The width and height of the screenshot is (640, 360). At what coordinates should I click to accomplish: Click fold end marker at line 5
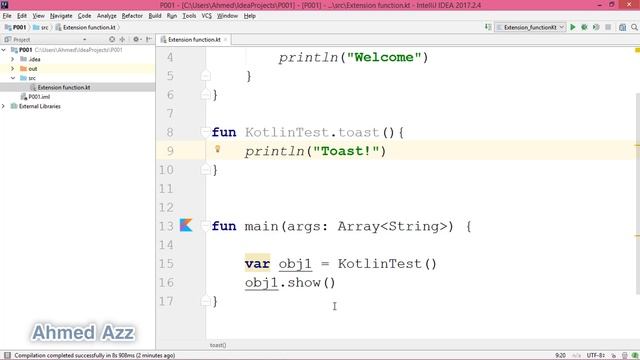click(x=206, y=76)
